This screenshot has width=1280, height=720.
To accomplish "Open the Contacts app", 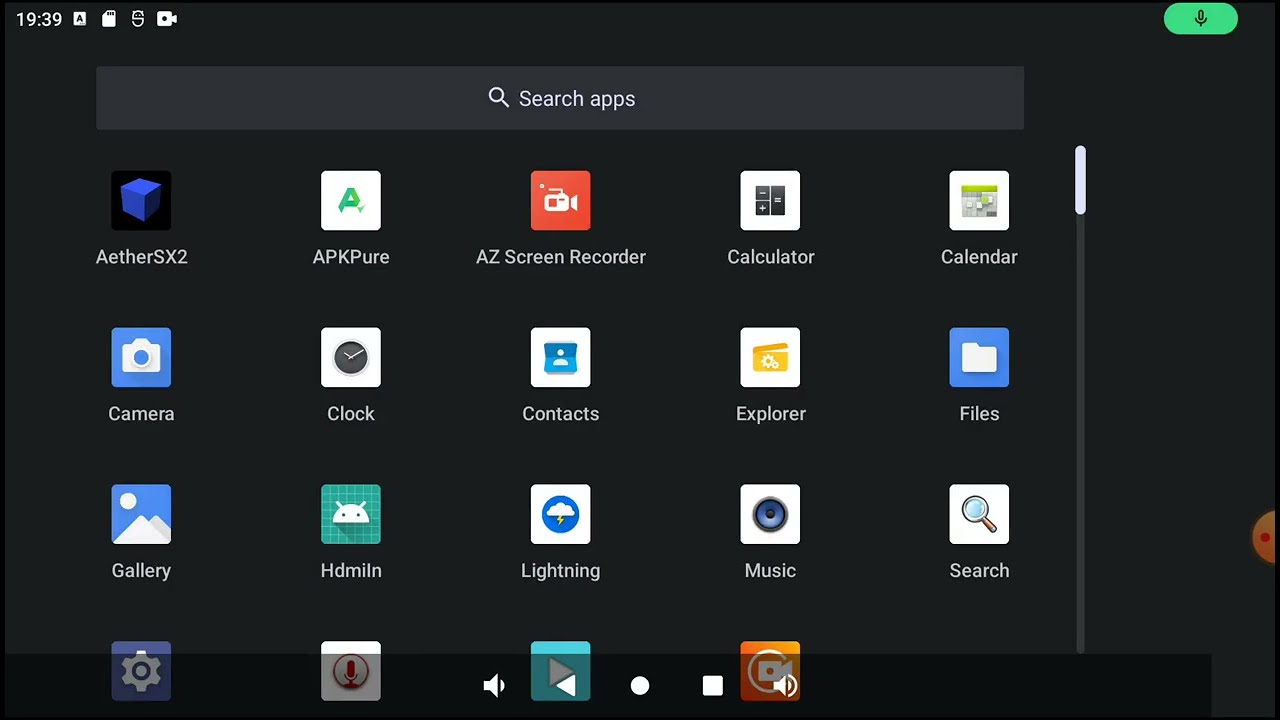I will [560, 358].
